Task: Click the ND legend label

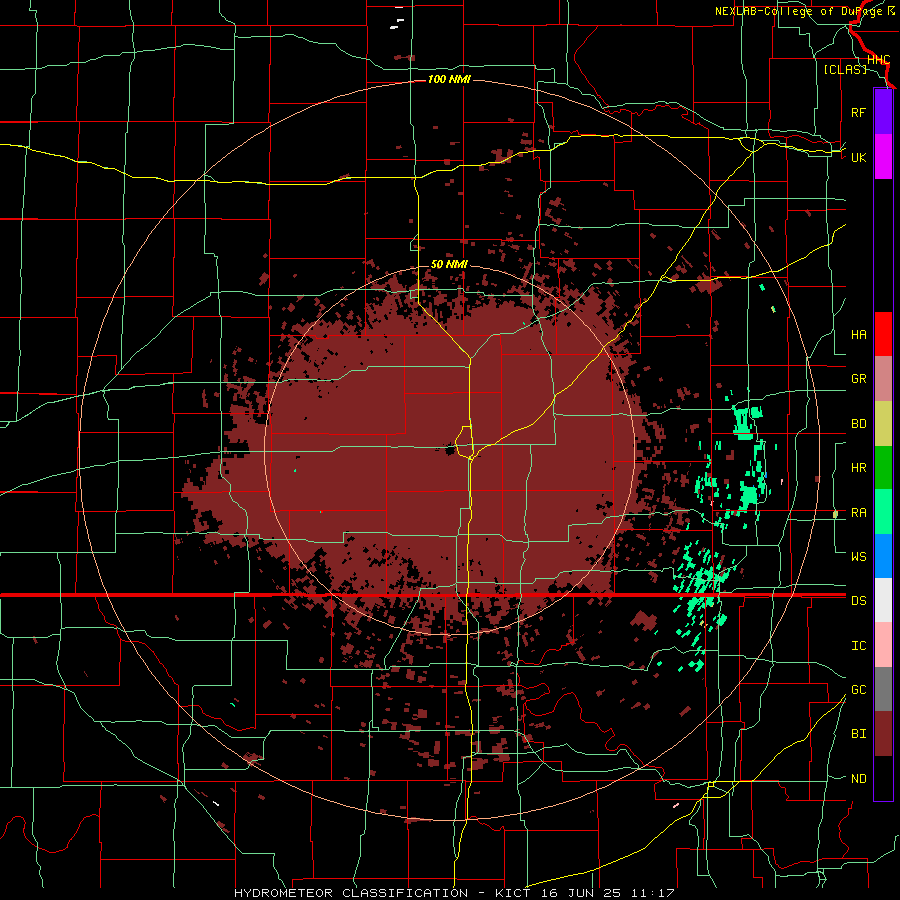Action: [858, 779]
